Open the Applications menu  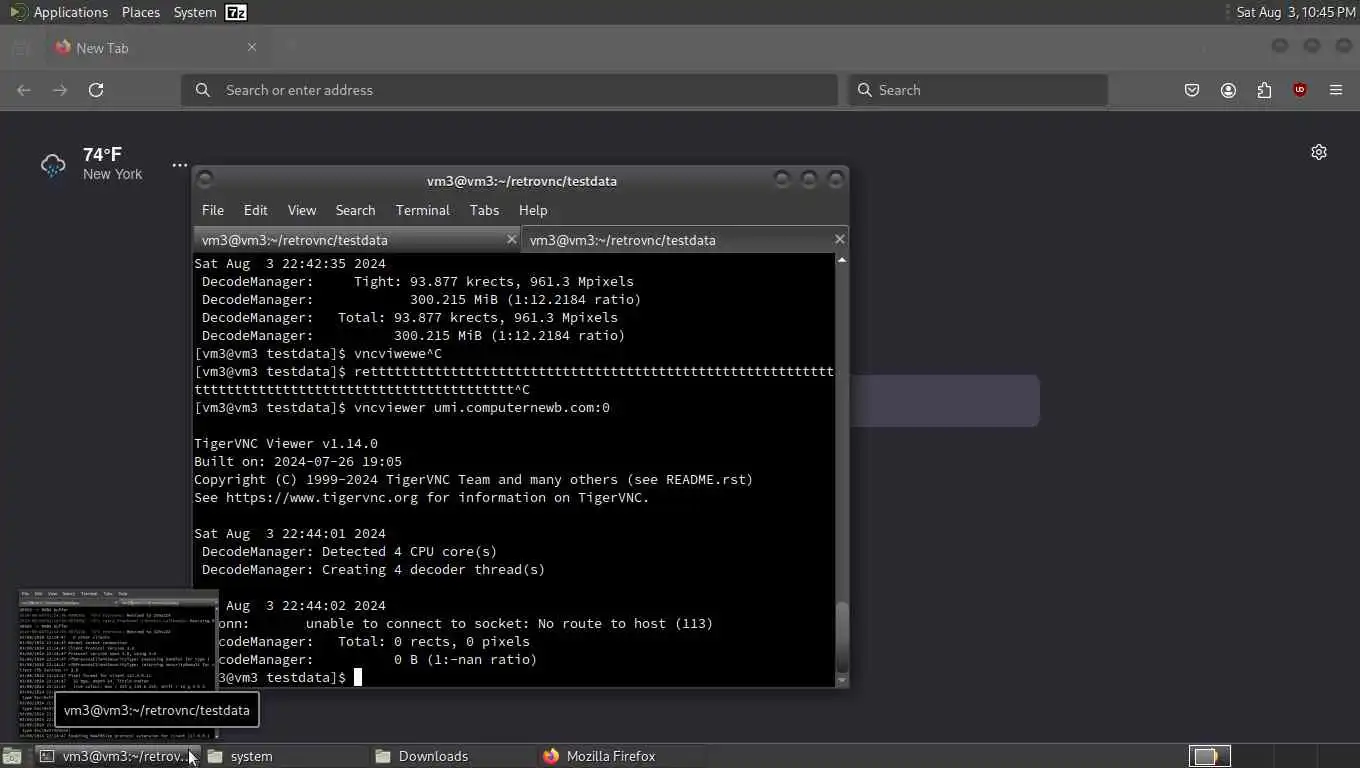point(59,12)
